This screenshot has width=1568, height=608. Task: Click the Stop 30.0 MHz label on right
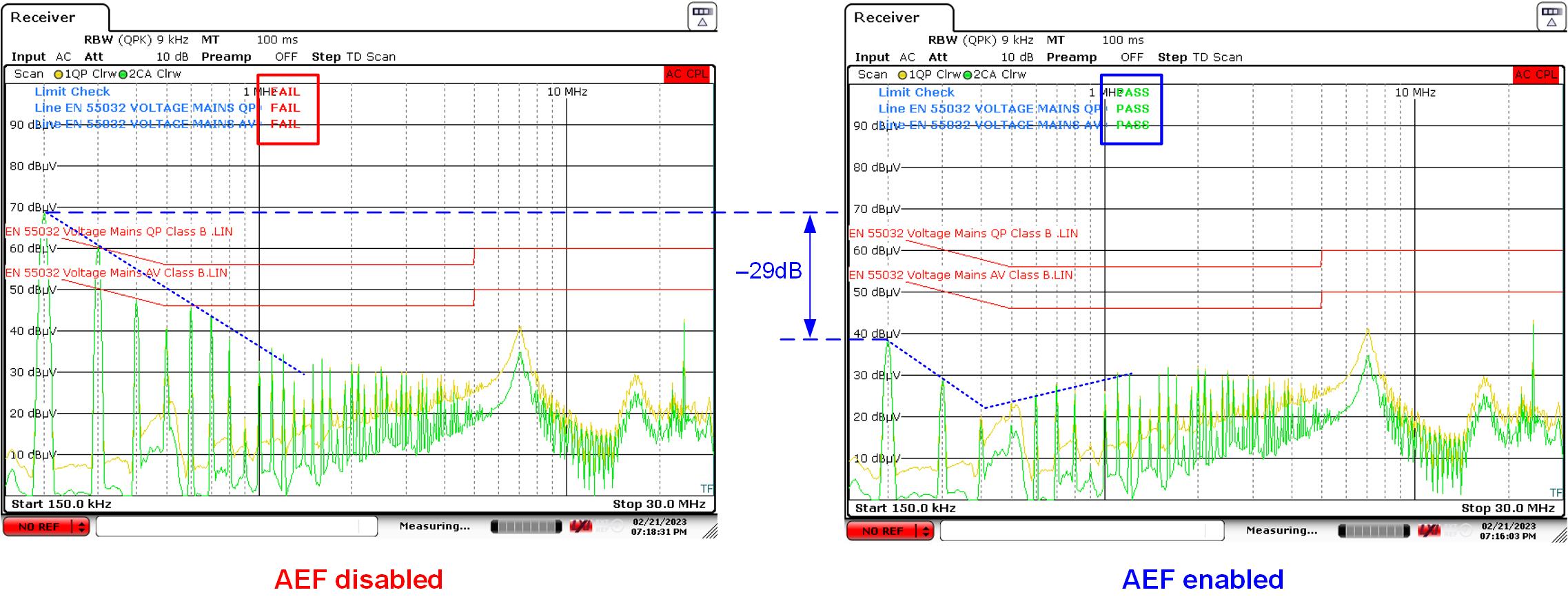coord(1507,508)
